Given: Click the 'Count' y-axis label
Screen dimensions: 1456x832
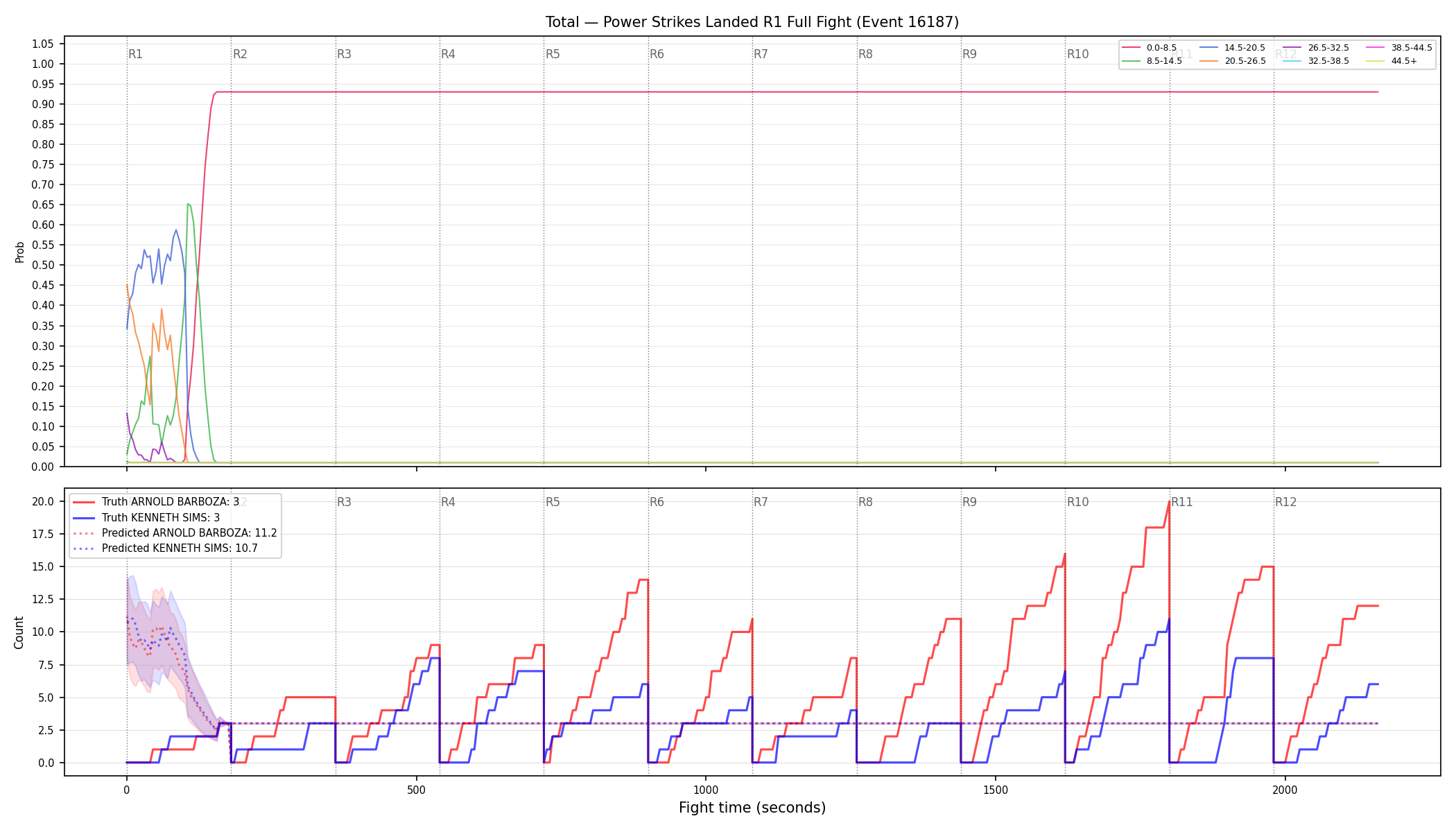Looking at the screenshot, I should pyautogui.click(x=19, y=632).
